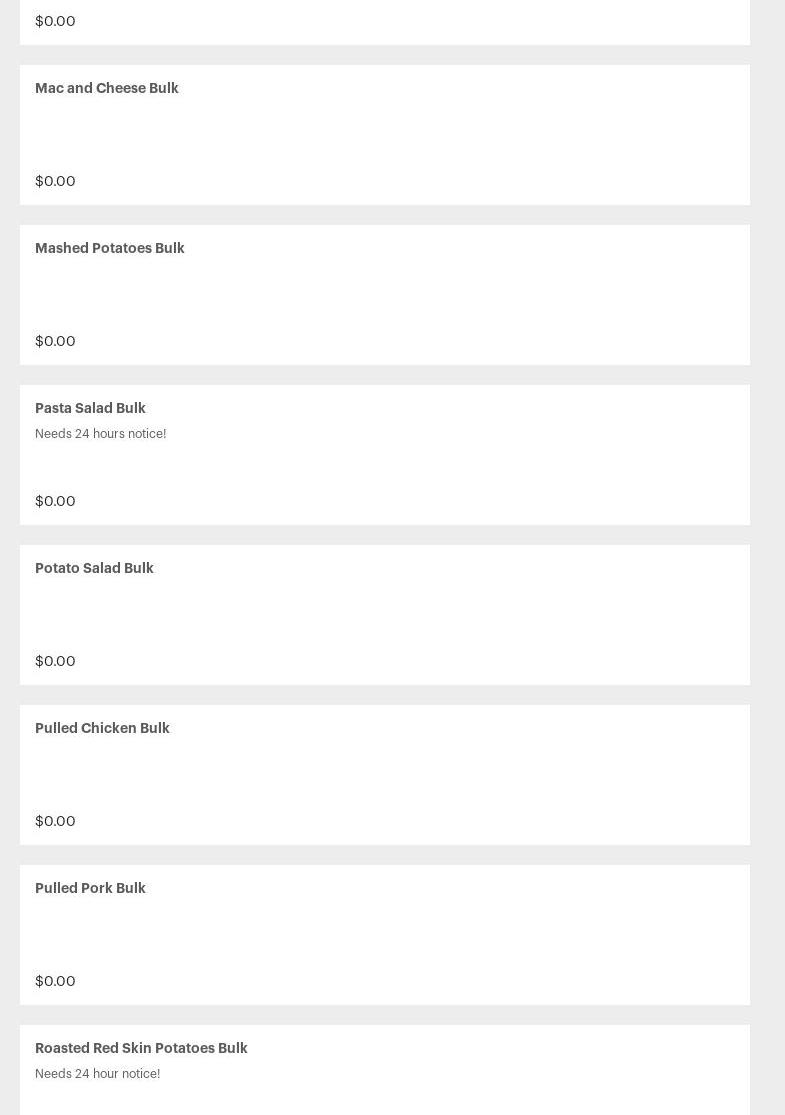Open the Pulled Chicken Bulk item

pyautogui.click(x=102, y=728)
